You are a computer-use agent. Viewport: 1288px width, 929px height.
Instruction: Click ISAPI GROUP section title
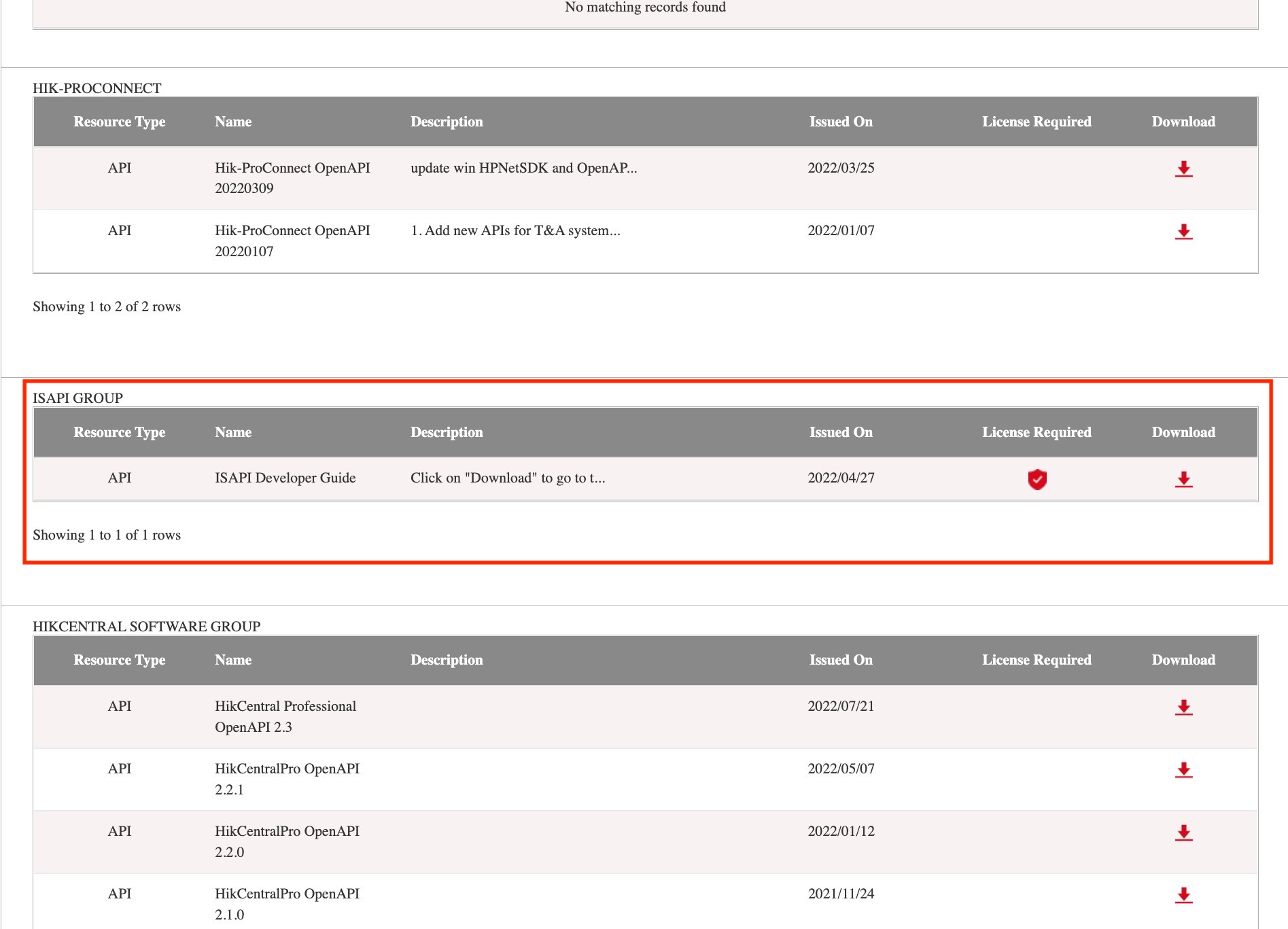(x=78, y=398)
